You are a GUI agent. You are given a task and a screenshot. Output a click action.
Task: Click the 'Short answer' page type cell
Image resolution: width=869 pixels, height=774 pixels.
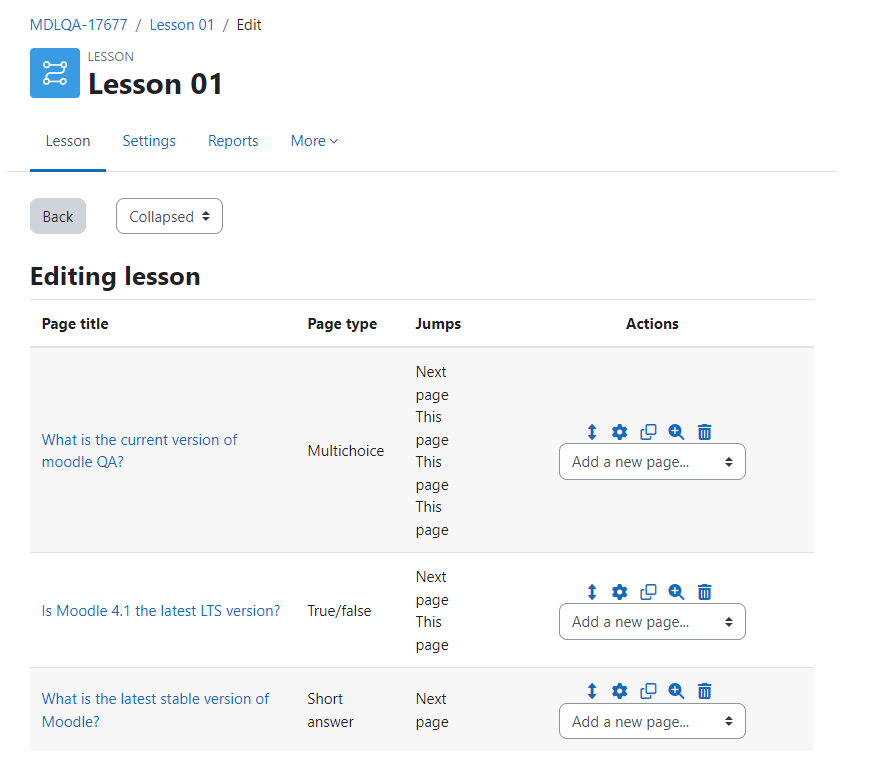pyautogui.click(x=330, y=710)
